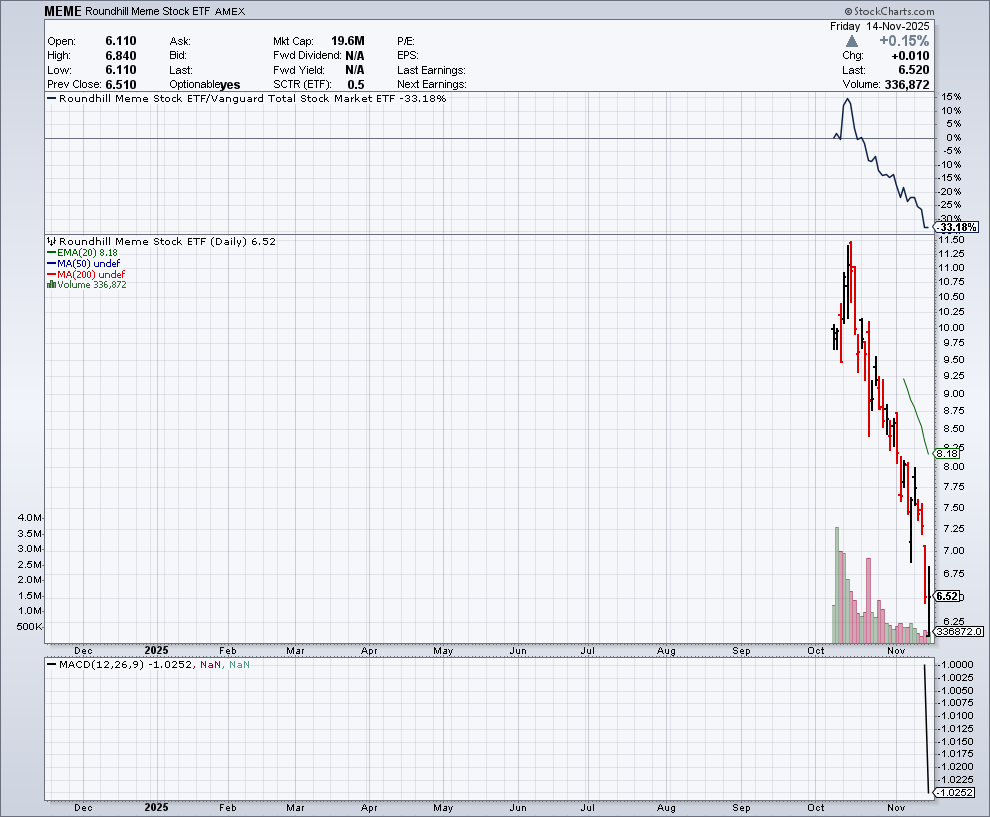Click the -33.18% performance label box

(x=958, y=227)
